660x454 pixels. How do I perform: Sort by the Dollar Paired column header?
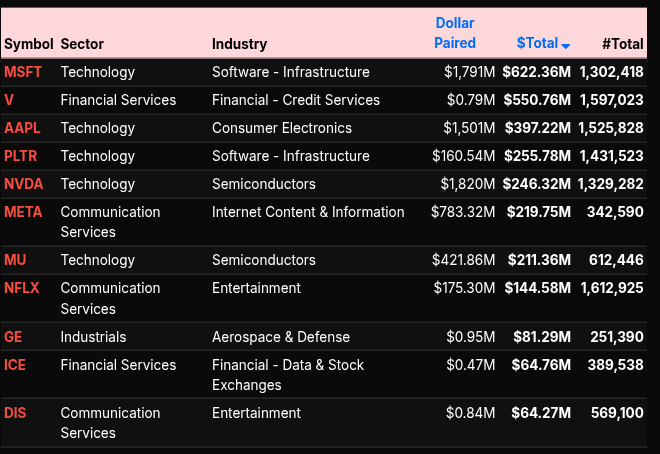click(x=455, y=33)
